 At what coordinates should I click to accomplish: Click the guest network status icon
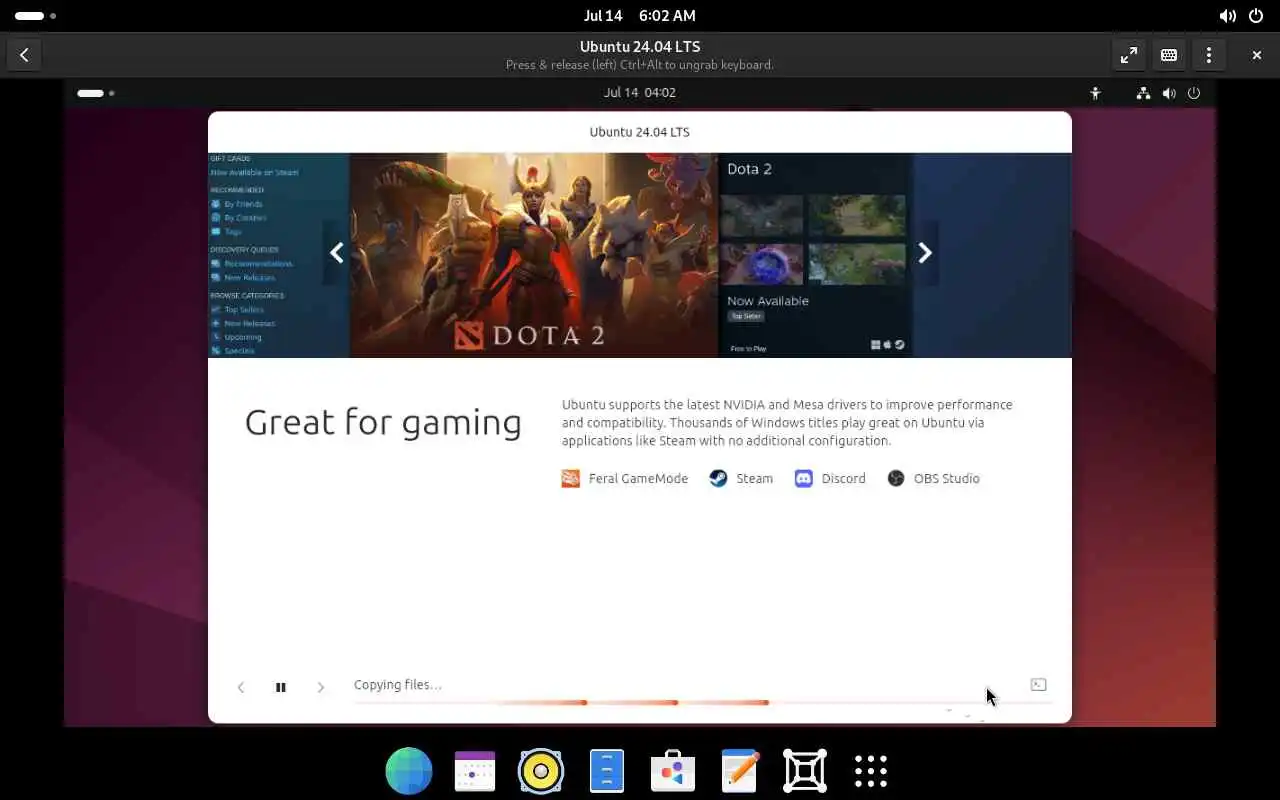(1144, 93)
